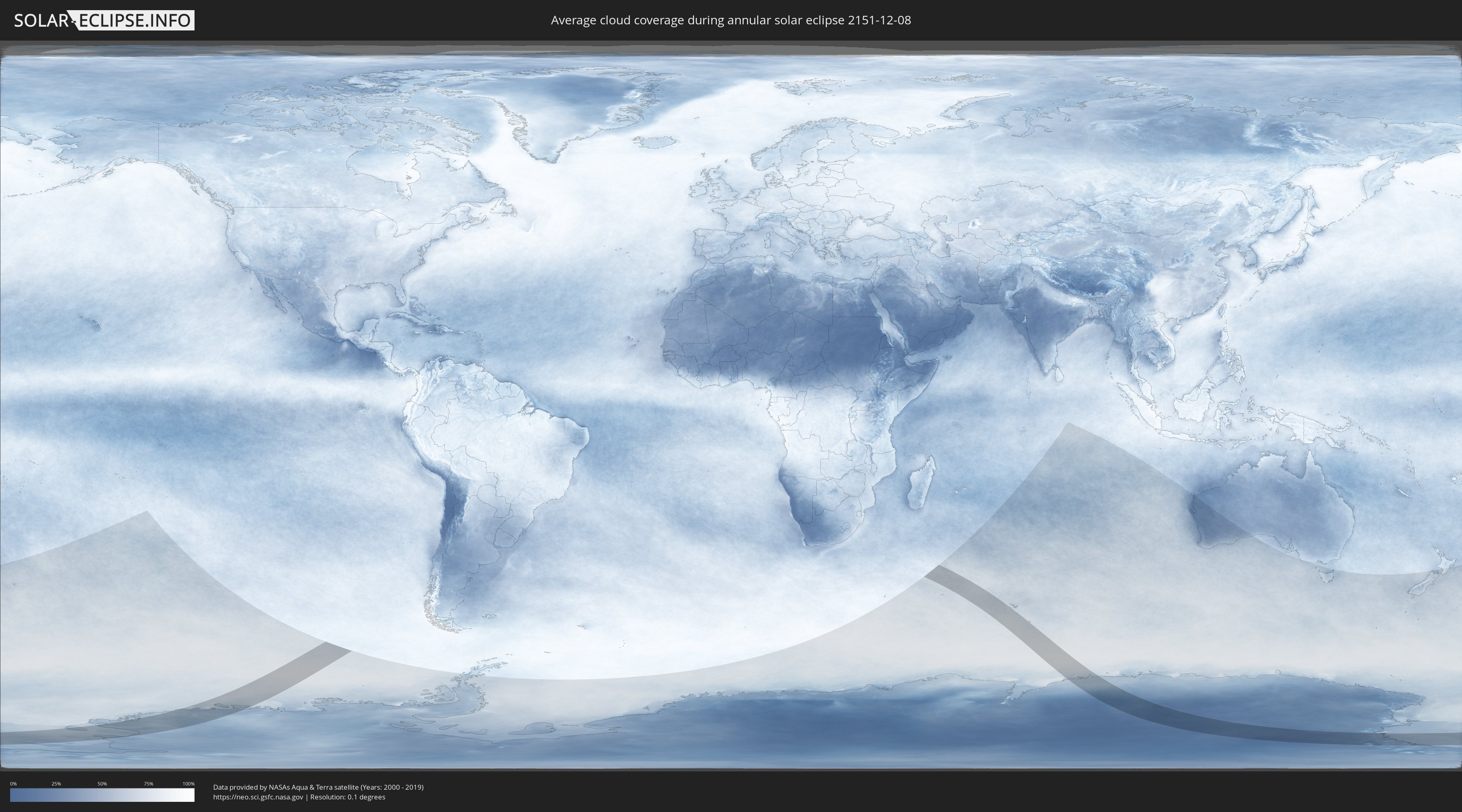Click the 25% legend label
The width and height of the screenshot is (1462, 812).
(x=56, y=784)
